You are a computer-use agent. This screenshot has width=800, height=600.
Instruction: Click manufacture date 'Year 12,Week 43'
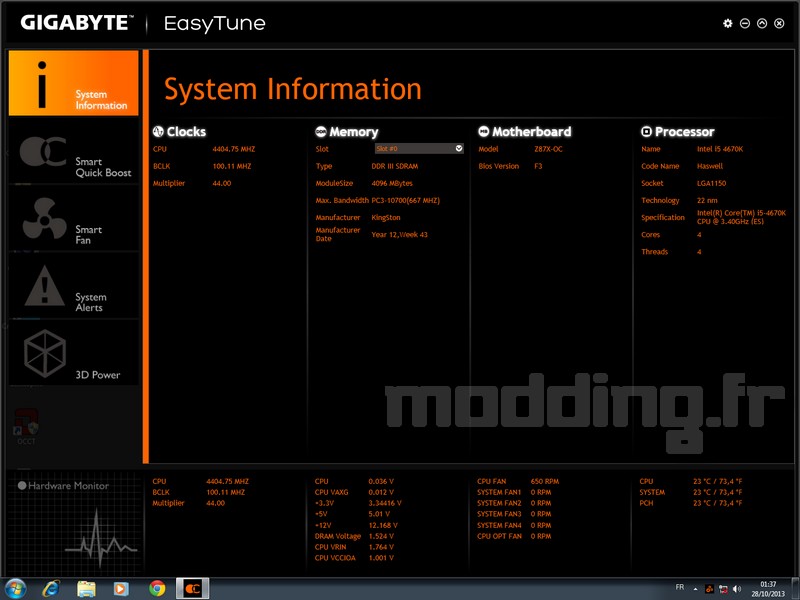click(x=399, y=235)
